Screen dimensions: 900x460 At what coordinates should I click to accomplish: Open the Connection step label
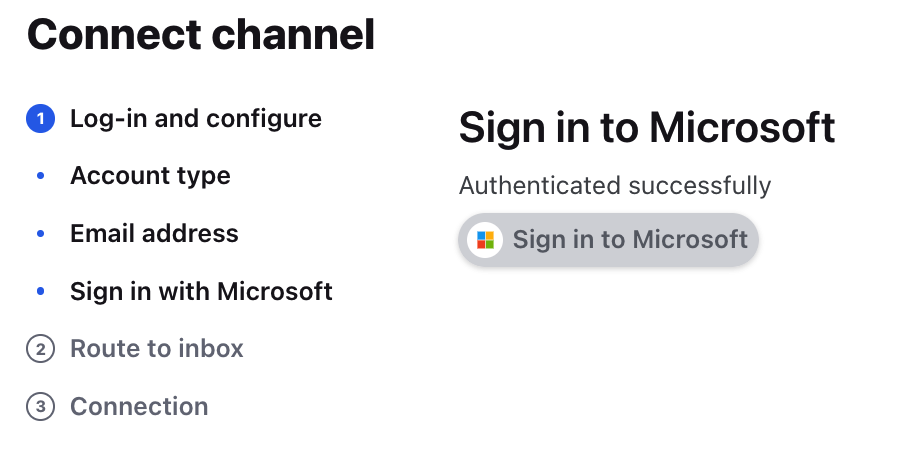point(139,407)
